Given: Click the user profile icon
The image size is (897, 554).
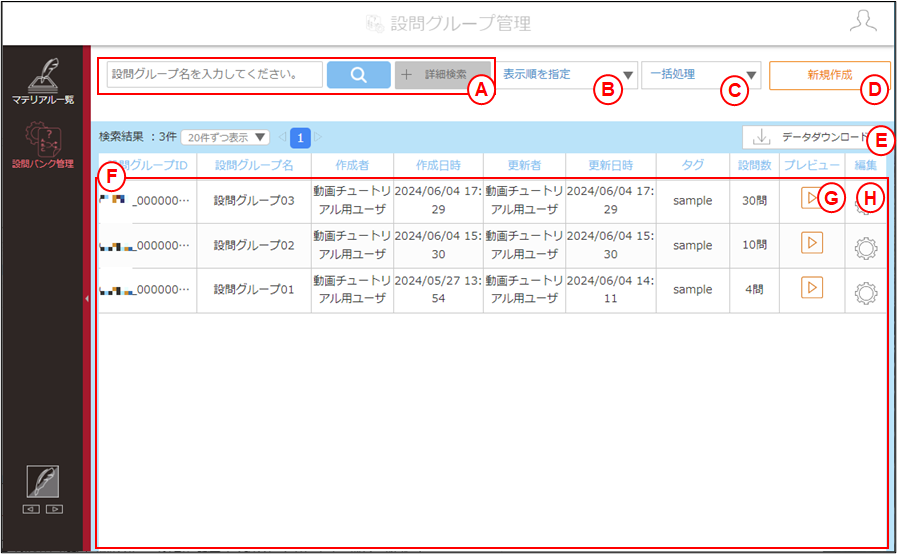Looking at the screenshot, I should [863, 21].
